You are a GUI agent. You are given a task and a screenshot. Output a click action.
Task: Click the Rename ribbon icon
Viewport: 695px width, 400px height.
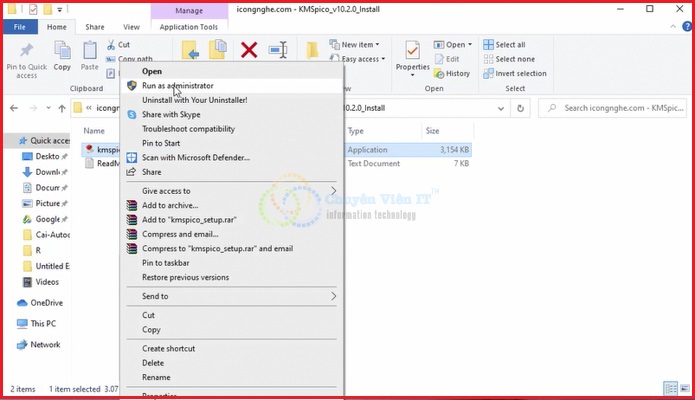278,50
